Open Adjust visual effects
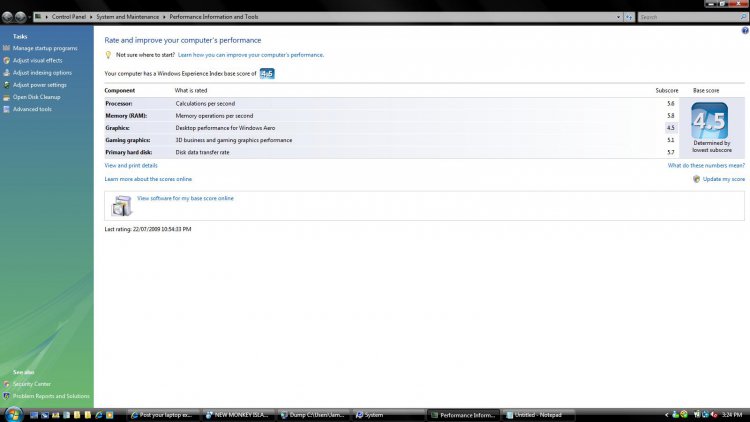Viewport: 750px width, 422px height. point(37,61)
